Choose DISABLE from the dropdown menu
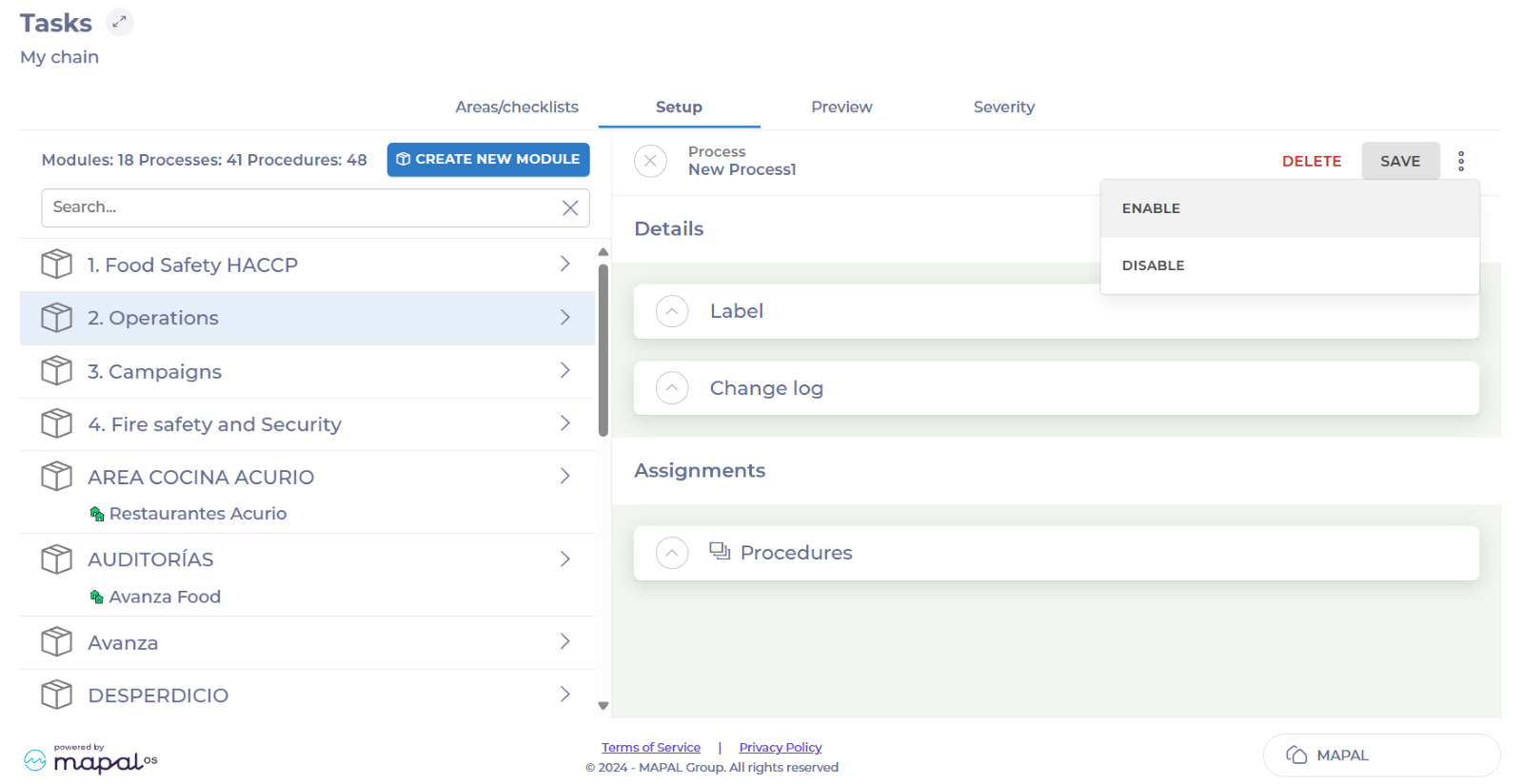The height and width of the screenshot is (784, 1523). [1290, 265]
